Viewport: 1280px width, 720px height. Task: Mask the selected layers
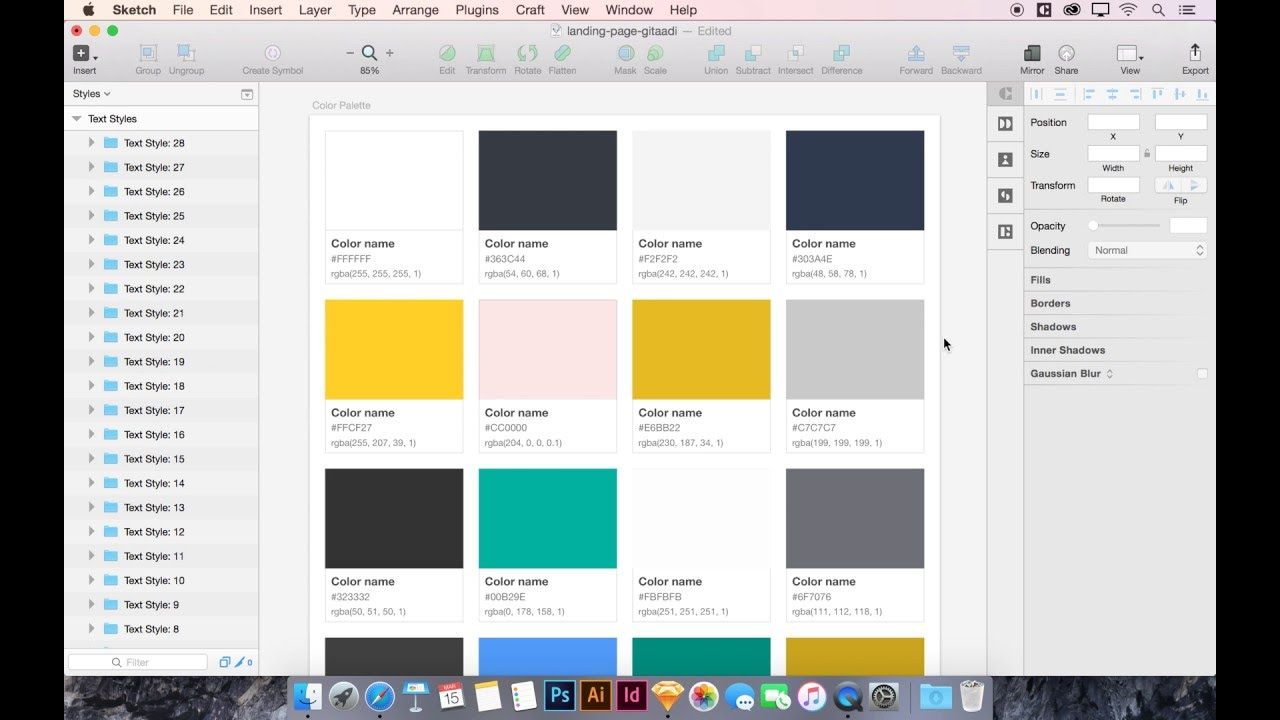625,55
